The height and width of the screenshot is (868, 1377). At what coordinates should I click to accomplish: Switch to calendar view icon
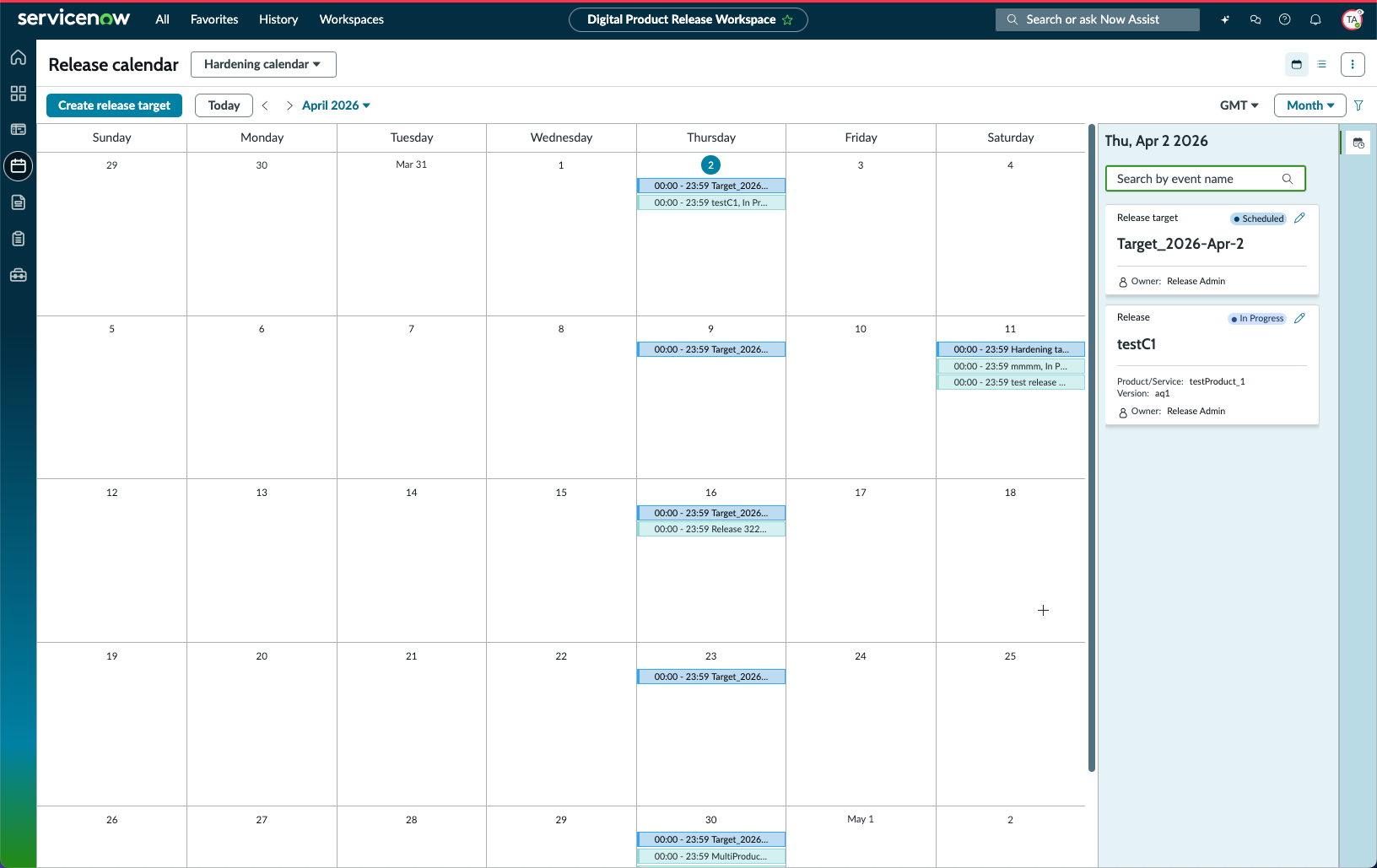point(1297,64)
